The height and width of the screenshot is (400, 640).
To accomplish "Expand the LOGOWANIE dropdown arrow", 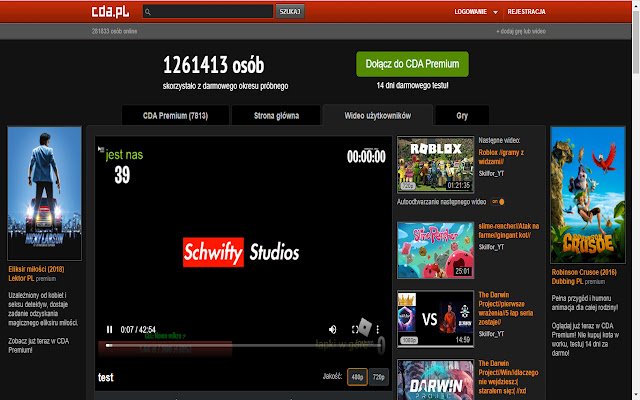I will 496,12.
